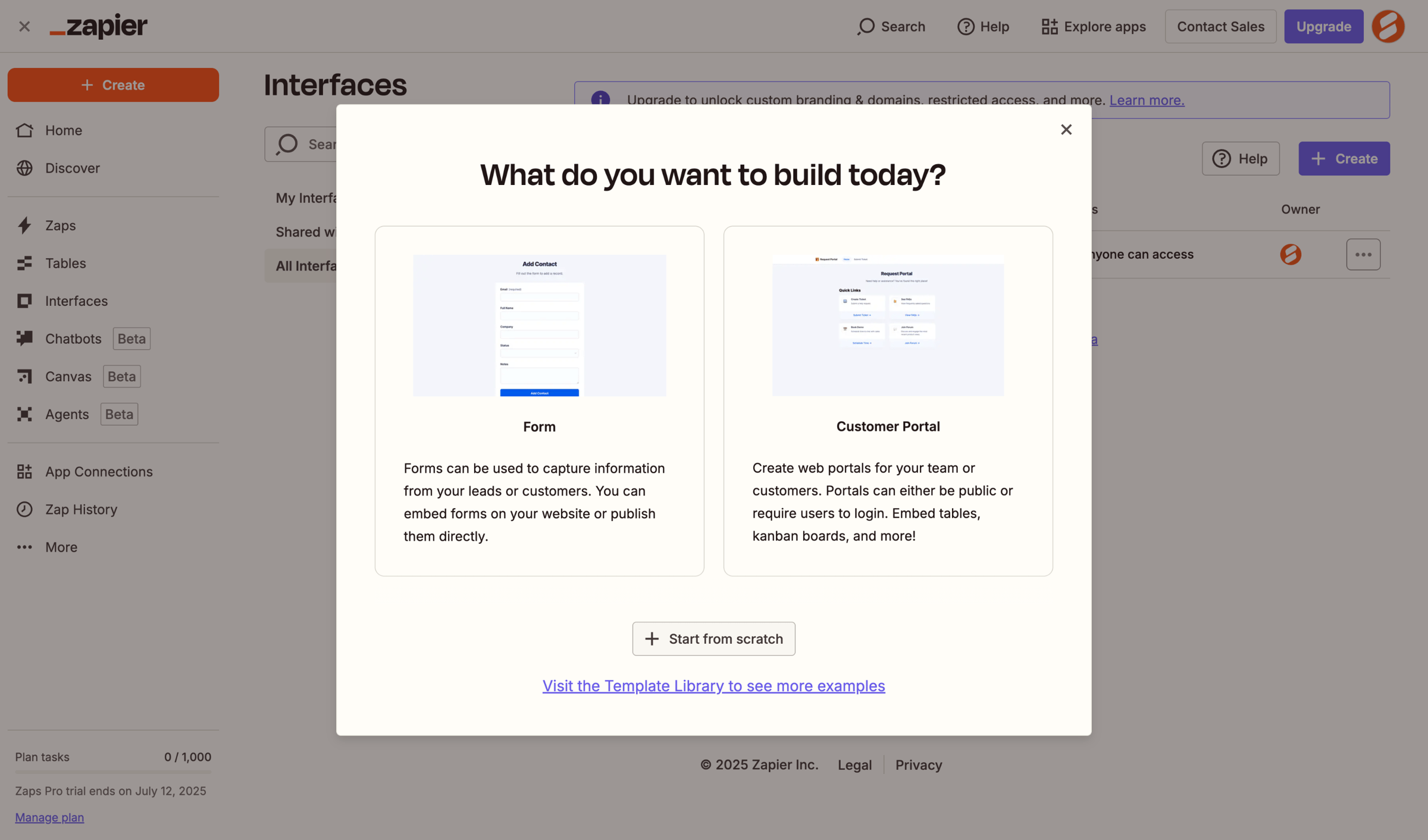Close the build dialog with the X
Screen dimensions: 1428x840
(x=1066, y=129)
